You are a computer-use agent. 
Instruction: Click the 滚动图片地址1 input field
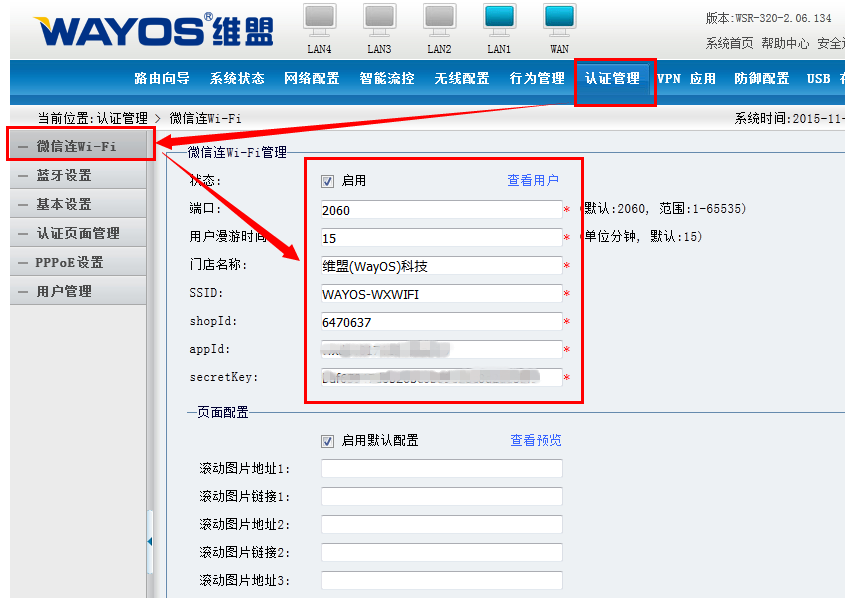(441, 469)
